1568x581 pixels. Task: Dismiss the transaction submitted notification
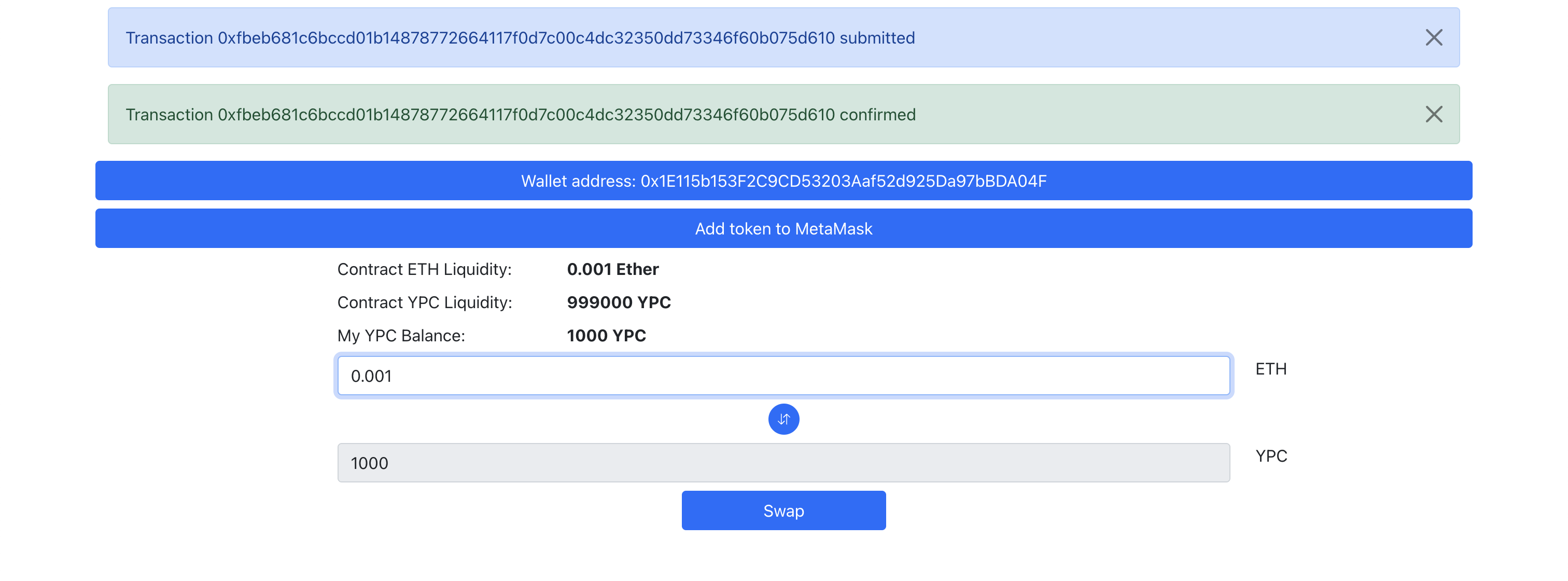click(1434, 38)
